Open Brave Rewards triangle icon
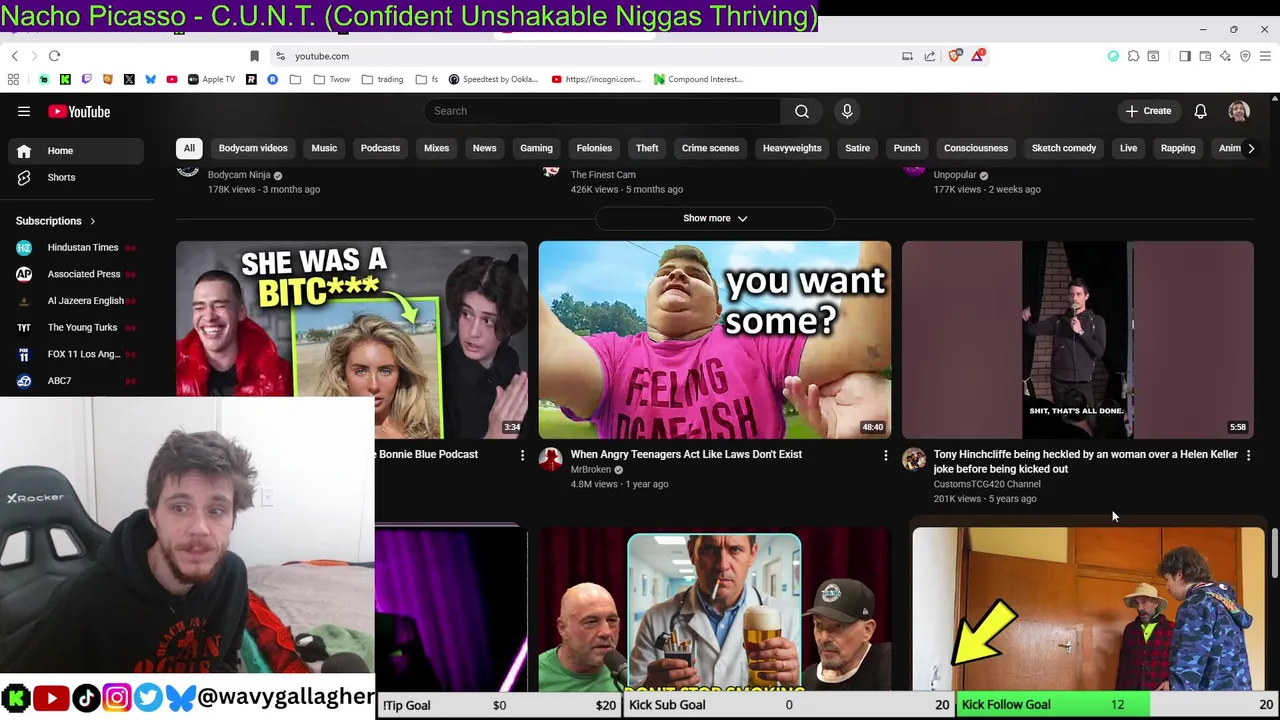This screenshot has height=720, width=1280. (x=977, y=56)
